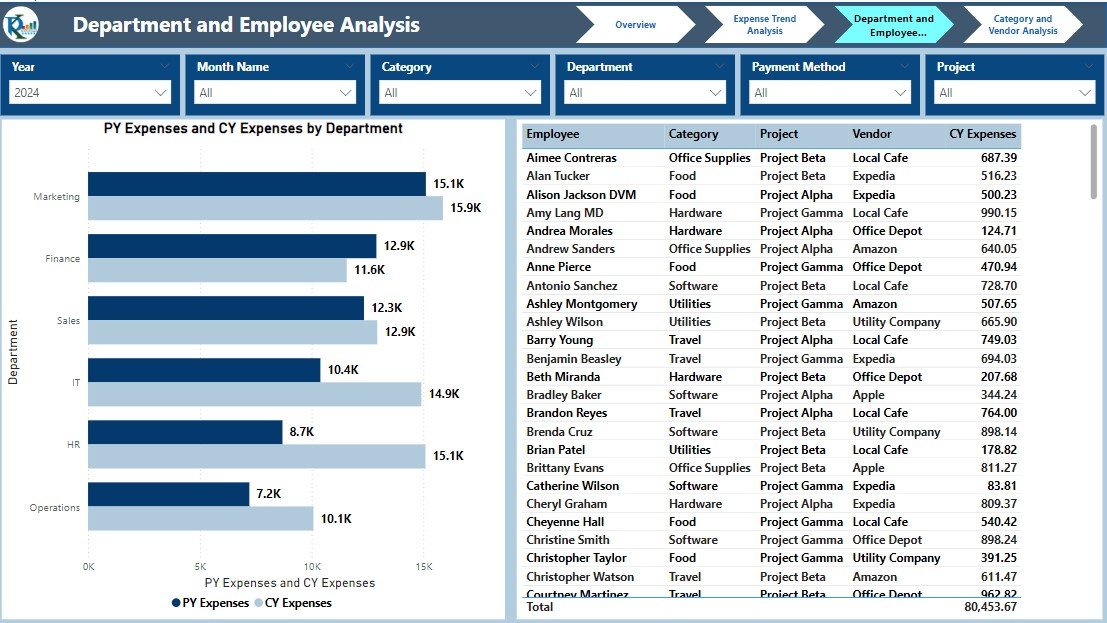Select the Marketing bar in chart

[255, 182]
